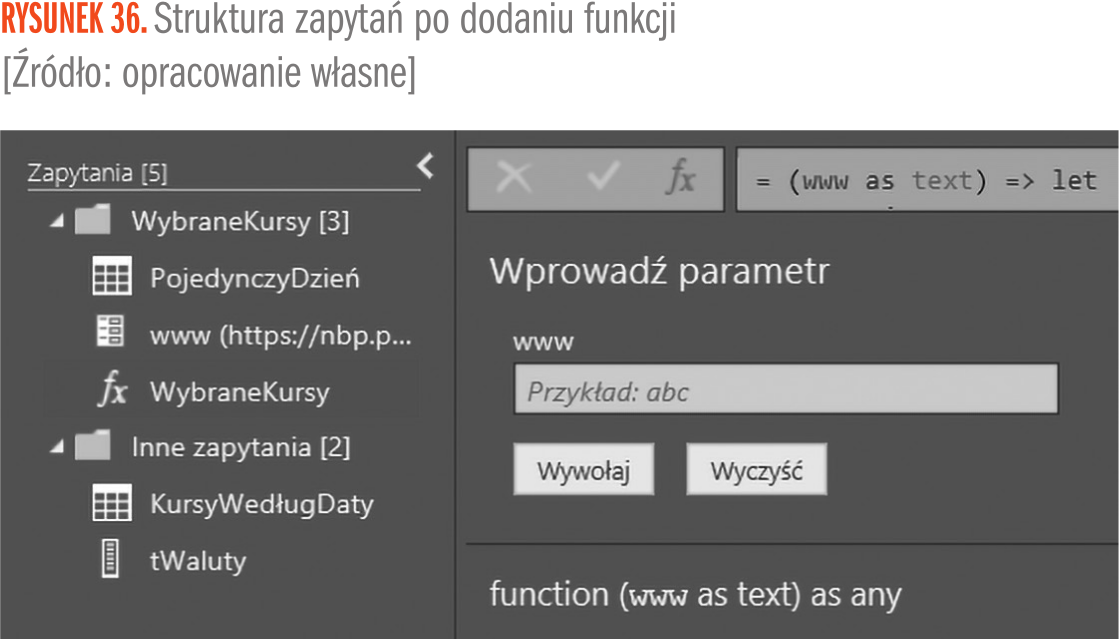This screenshot has height=639, width=1119.
Task: Open the KursyWedługDaty query
Action: pos(261,504)
